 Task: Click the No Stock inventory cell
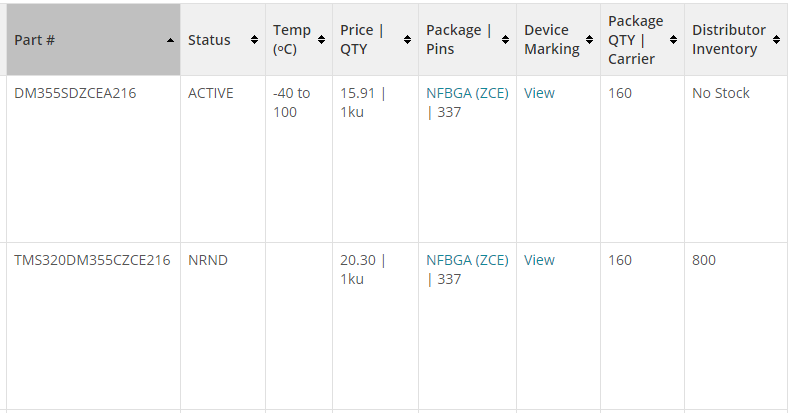click(x=721, y=93)
